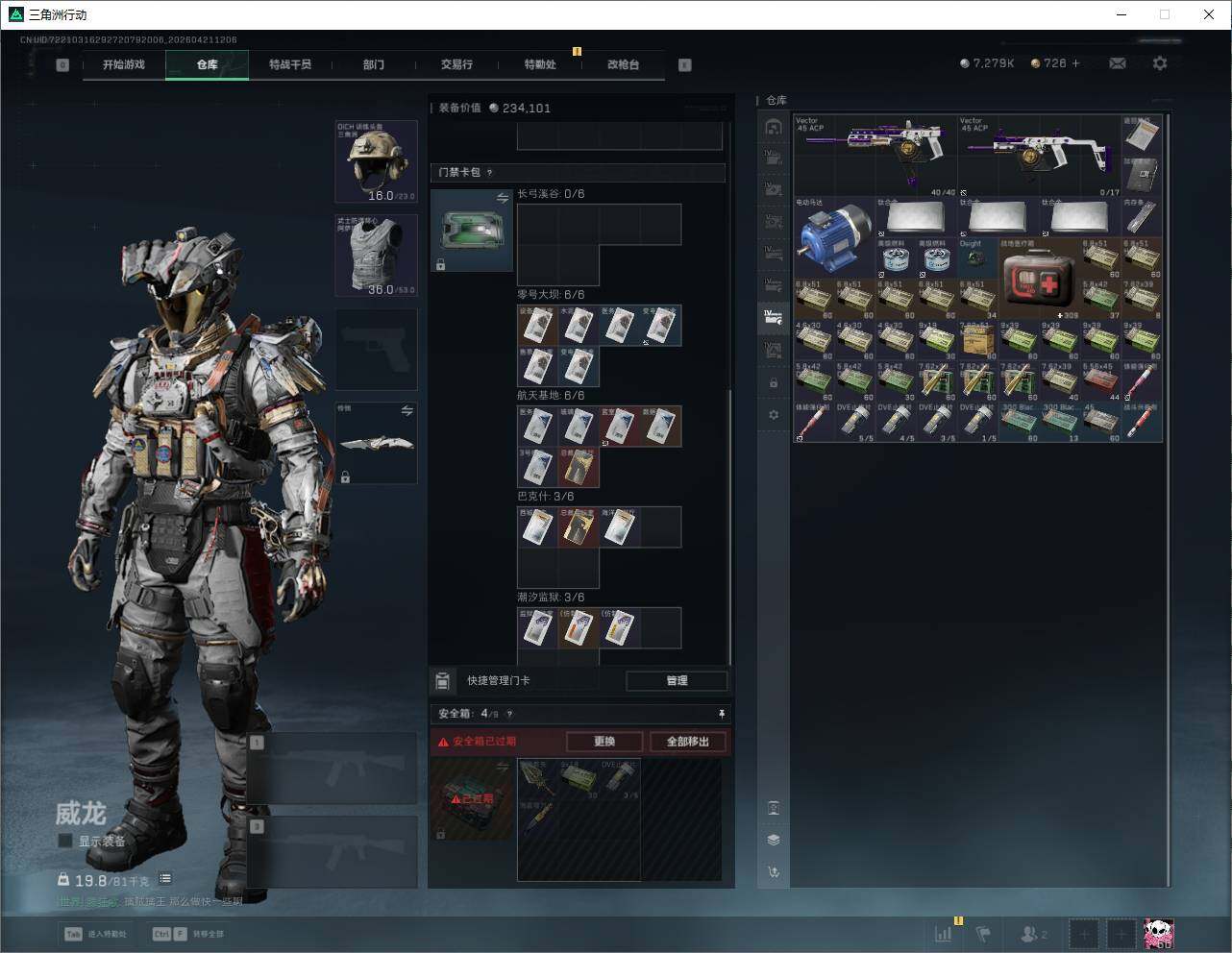The height and width of the screenshot is (953, 1232).
Task: Click the quick keycard management icon
Action: [x=442, y=680]
